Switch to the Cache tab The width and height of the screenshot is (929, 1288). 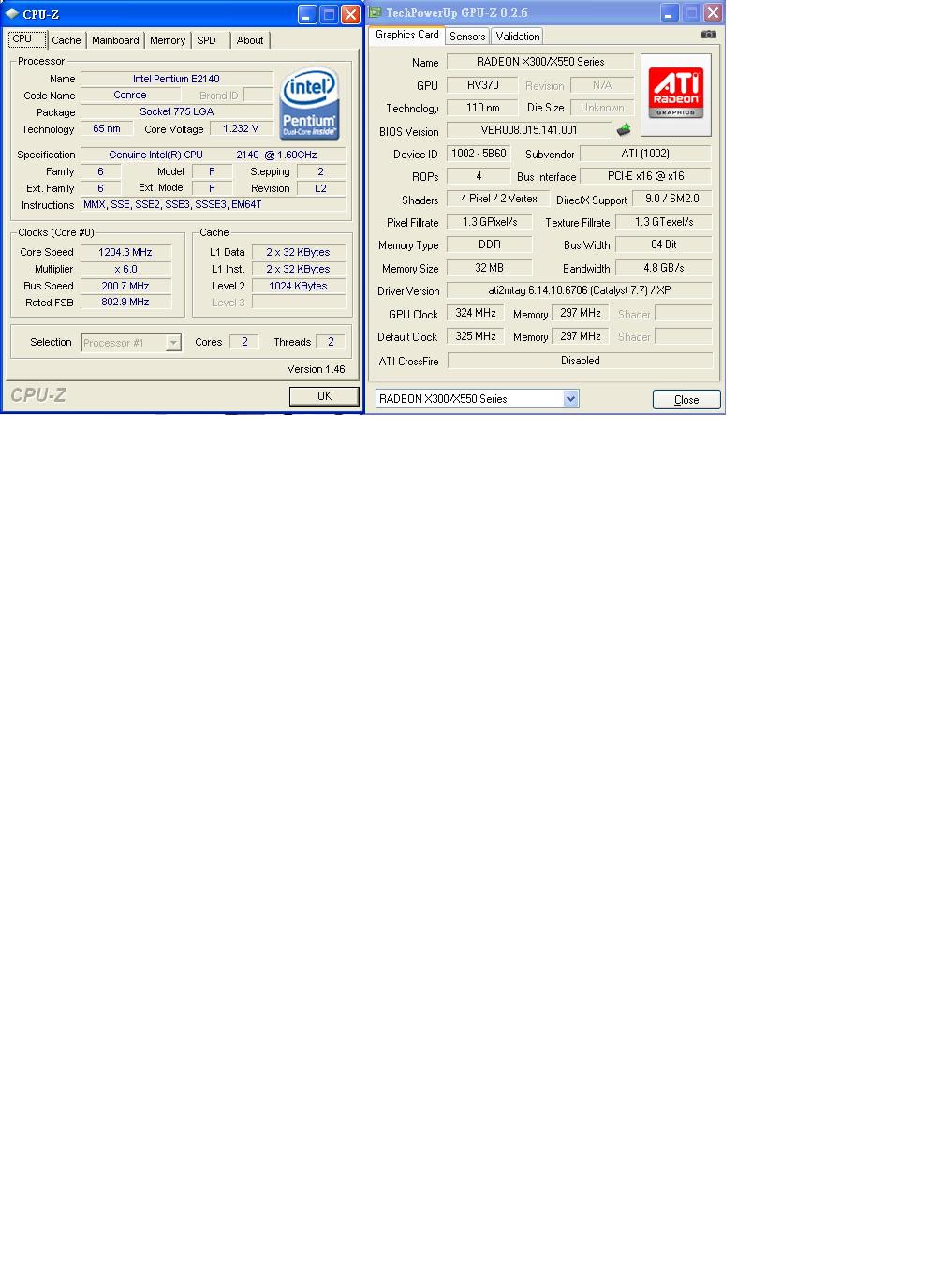click(66, 40)
